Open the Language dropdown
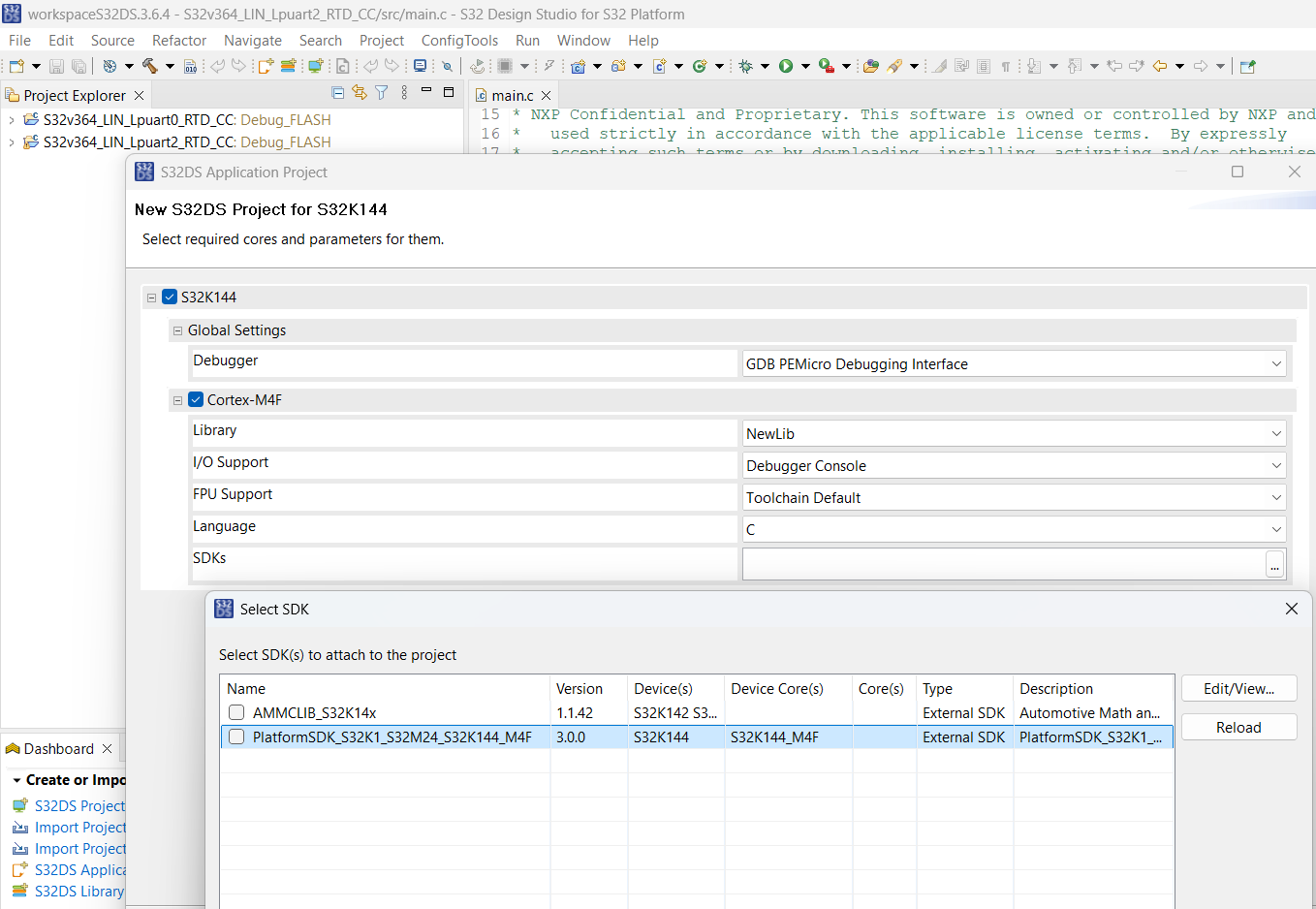 point(1015,530)
